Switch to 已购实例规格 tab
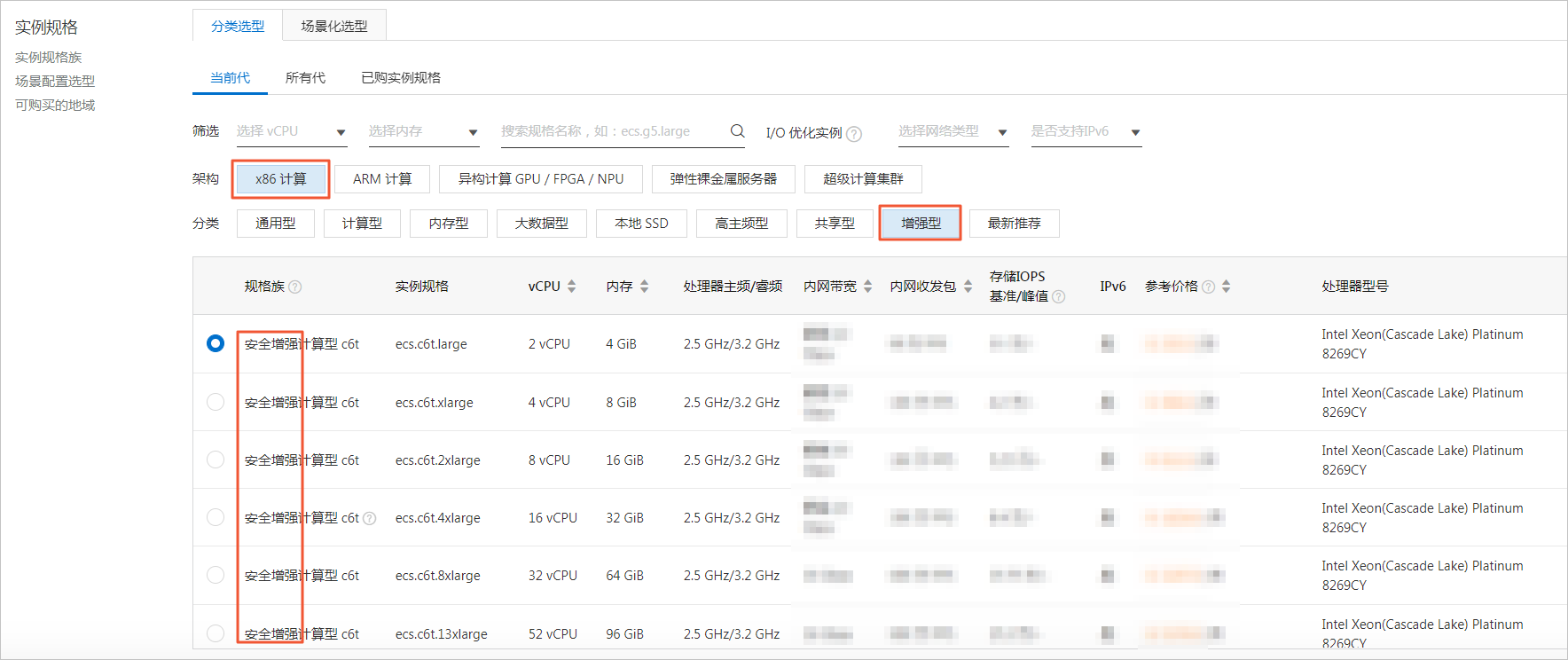1568x660 pixels. 401,78
